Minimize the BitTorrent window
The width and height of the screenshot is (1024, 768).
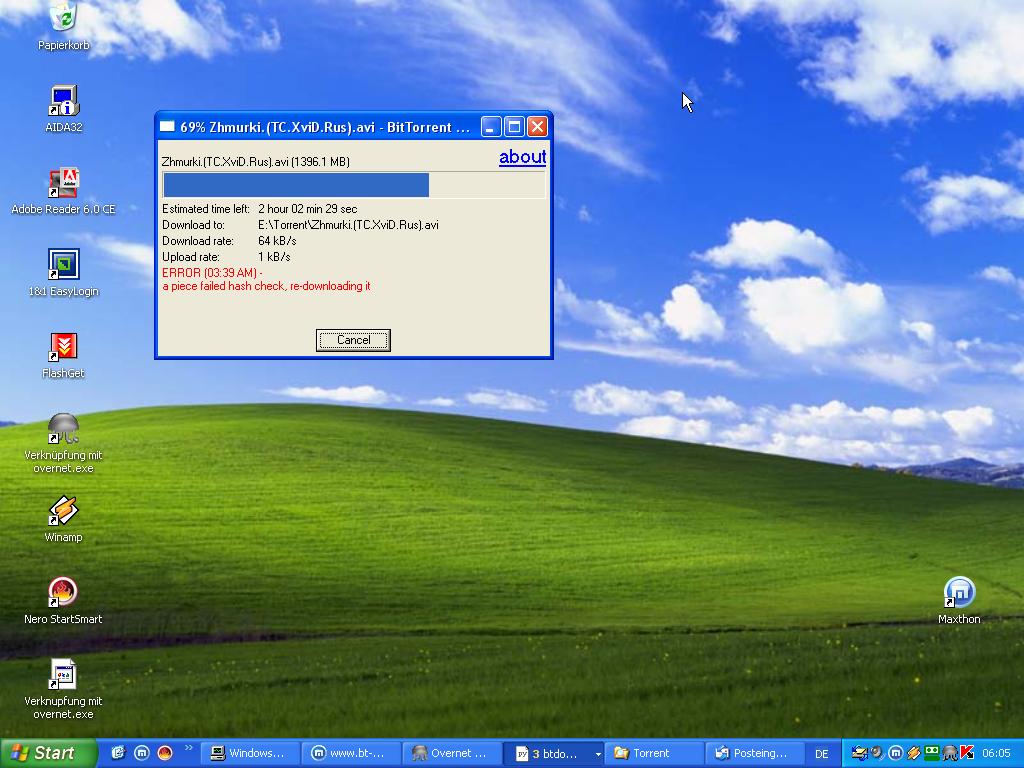[491, 127]
